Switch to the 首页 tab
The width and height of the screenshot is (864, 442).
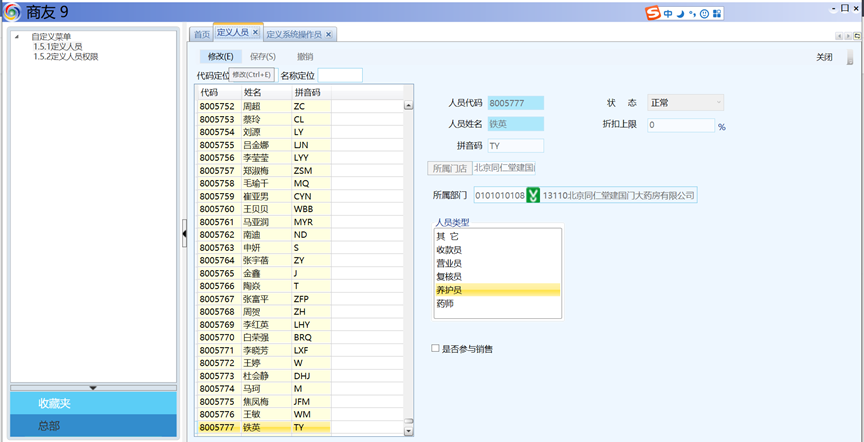point(202,34)
